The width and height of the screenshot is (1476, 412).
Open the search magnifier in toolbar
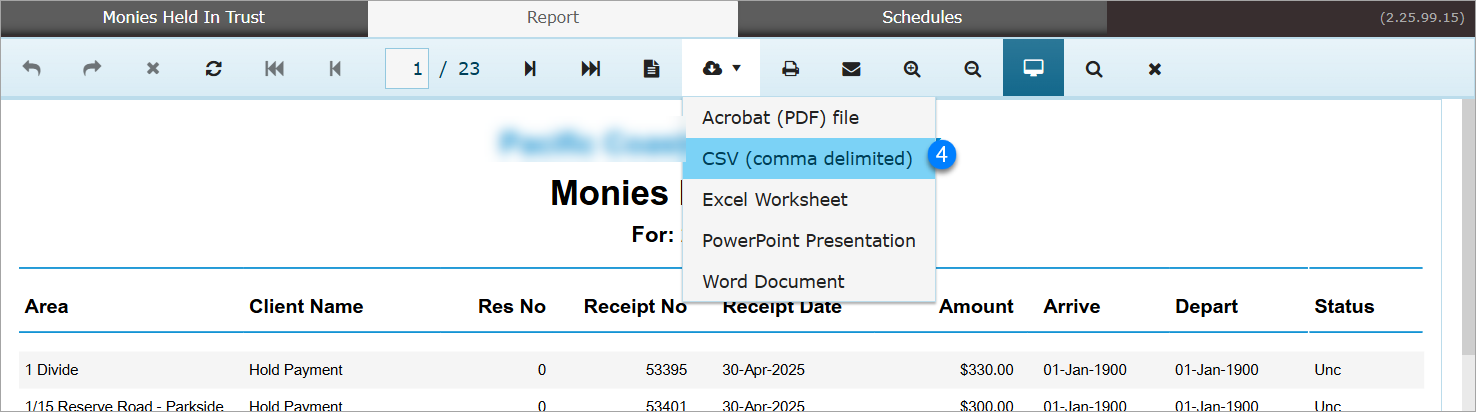point(1094,69)
